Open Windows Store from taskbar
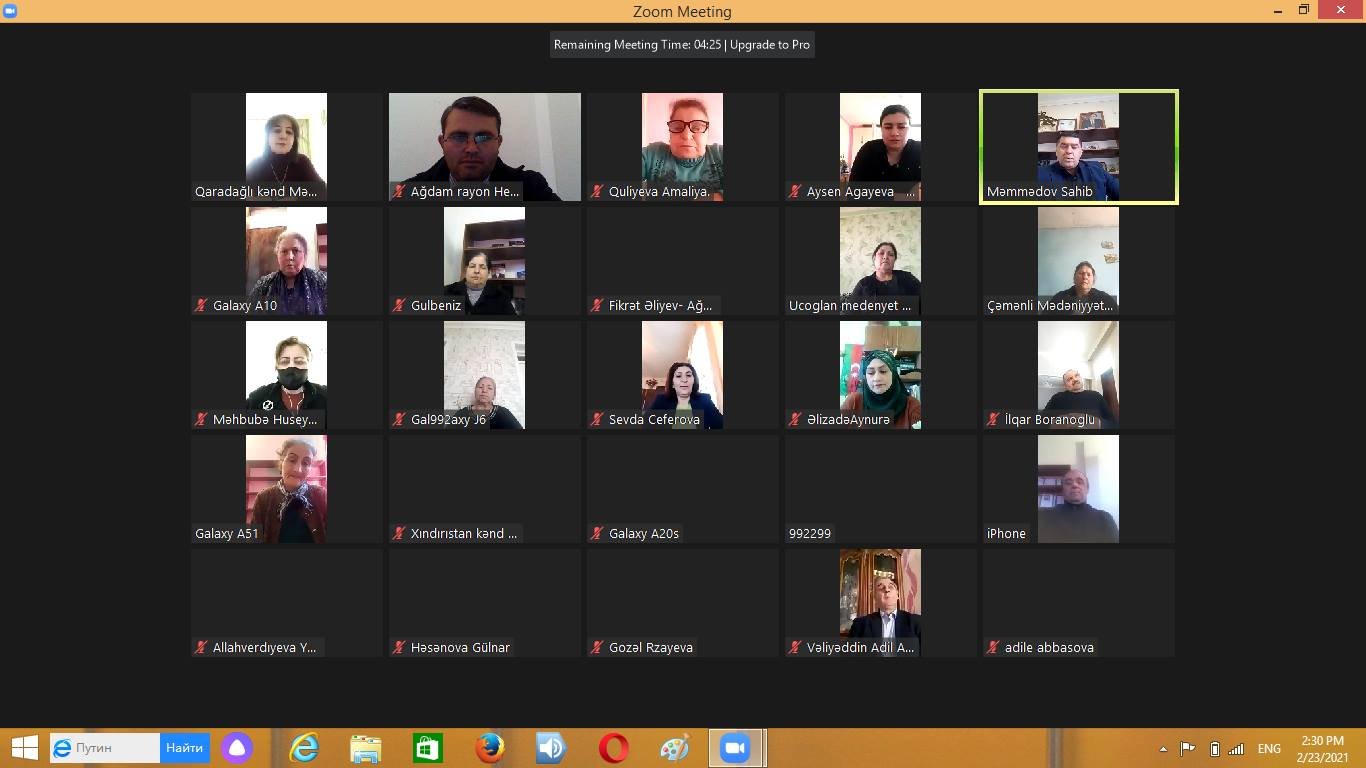The height and width of the screenshot is (768, 1366). (x=428, y=748)
